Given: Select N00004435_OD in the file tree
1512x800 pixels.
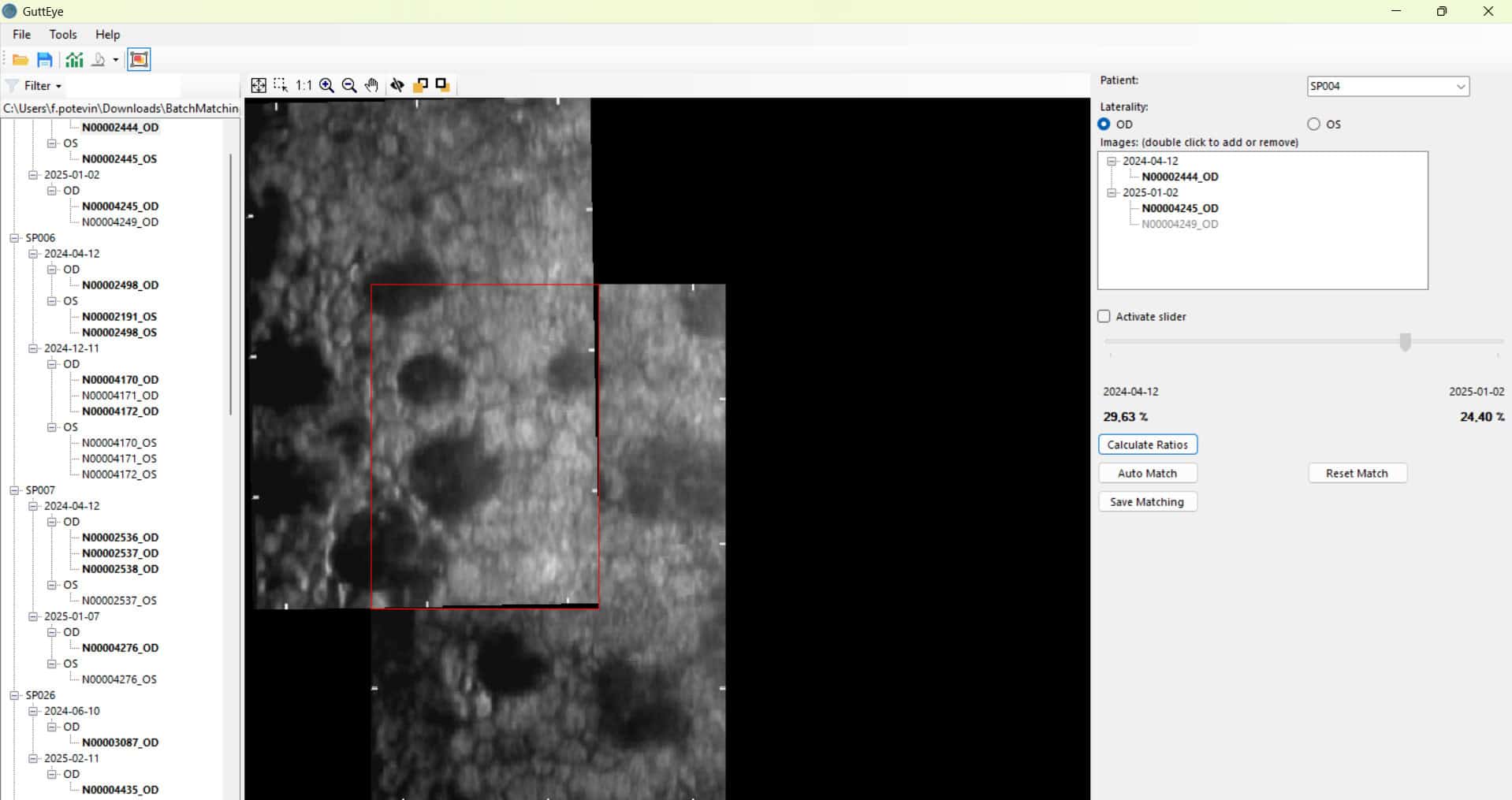Looking at the screenshot, I should coord(121,789).
